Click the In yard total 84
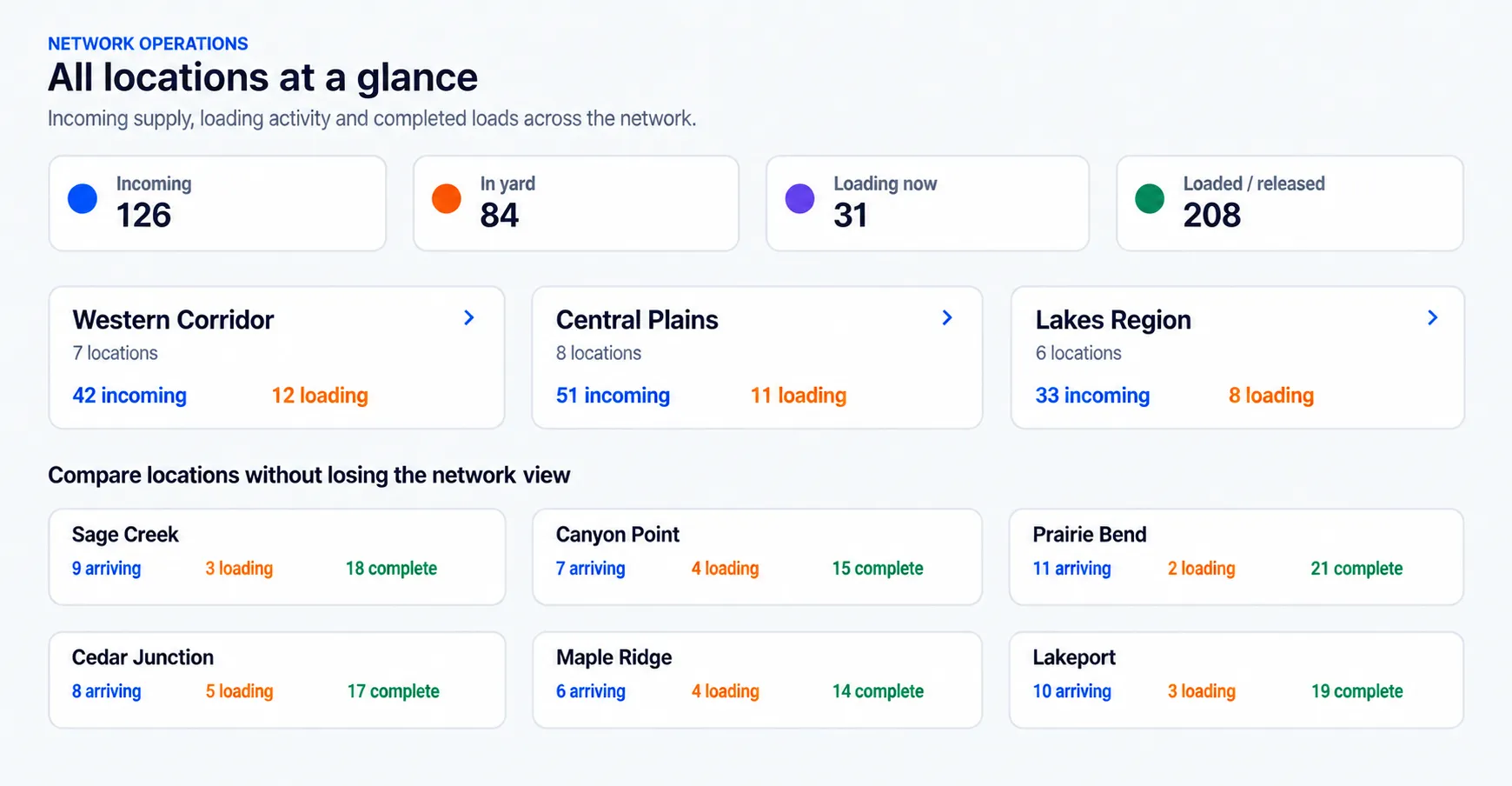The image size is (1512, 786). coord(500,215)
